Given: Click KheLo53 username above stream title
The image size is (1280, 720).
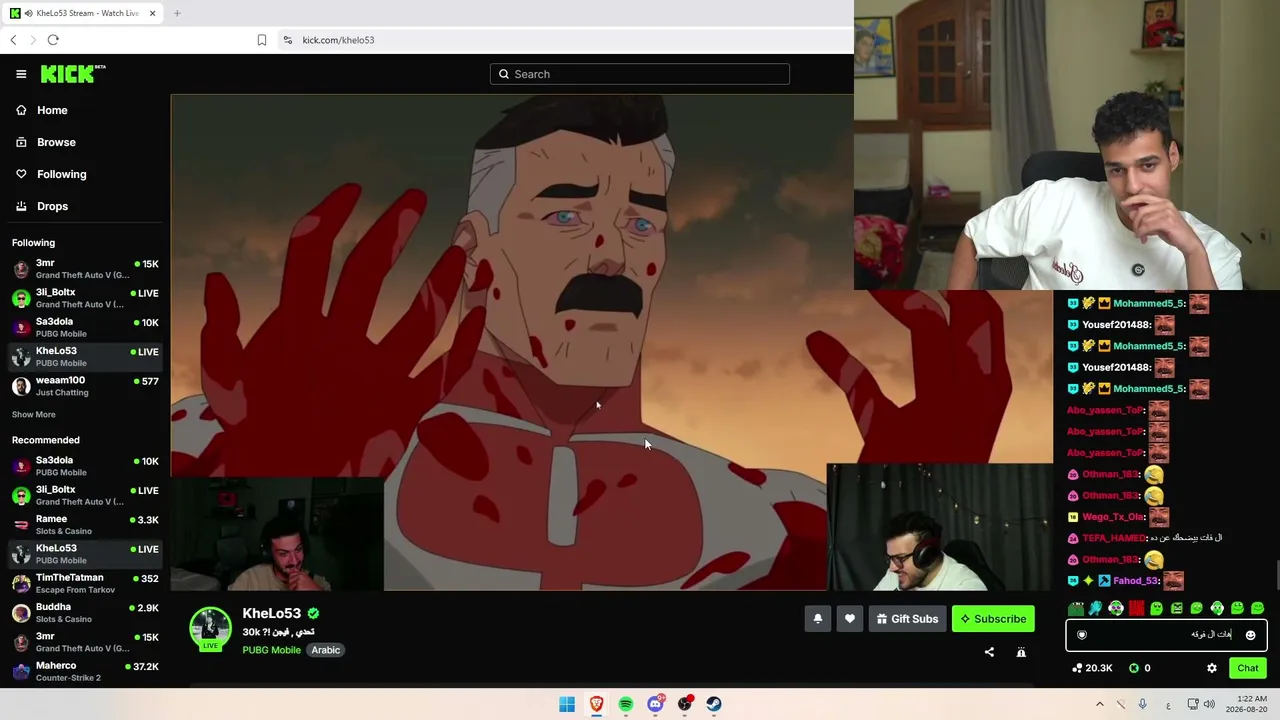Looking at the screenshot, I should point(271,613).
